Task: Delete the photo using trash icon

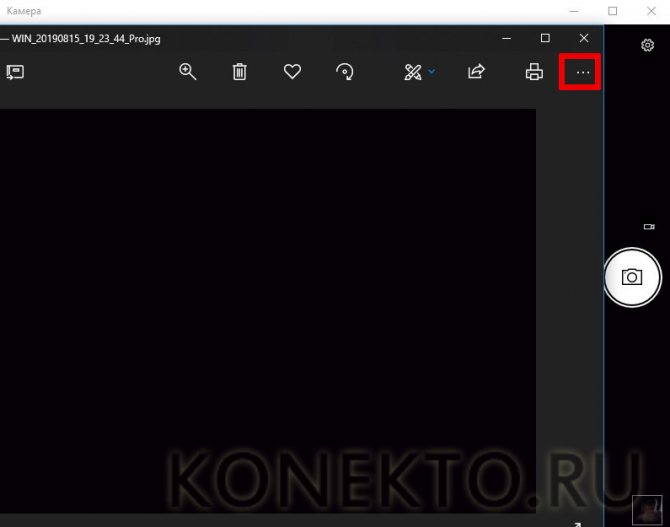Action: (239, 71)
